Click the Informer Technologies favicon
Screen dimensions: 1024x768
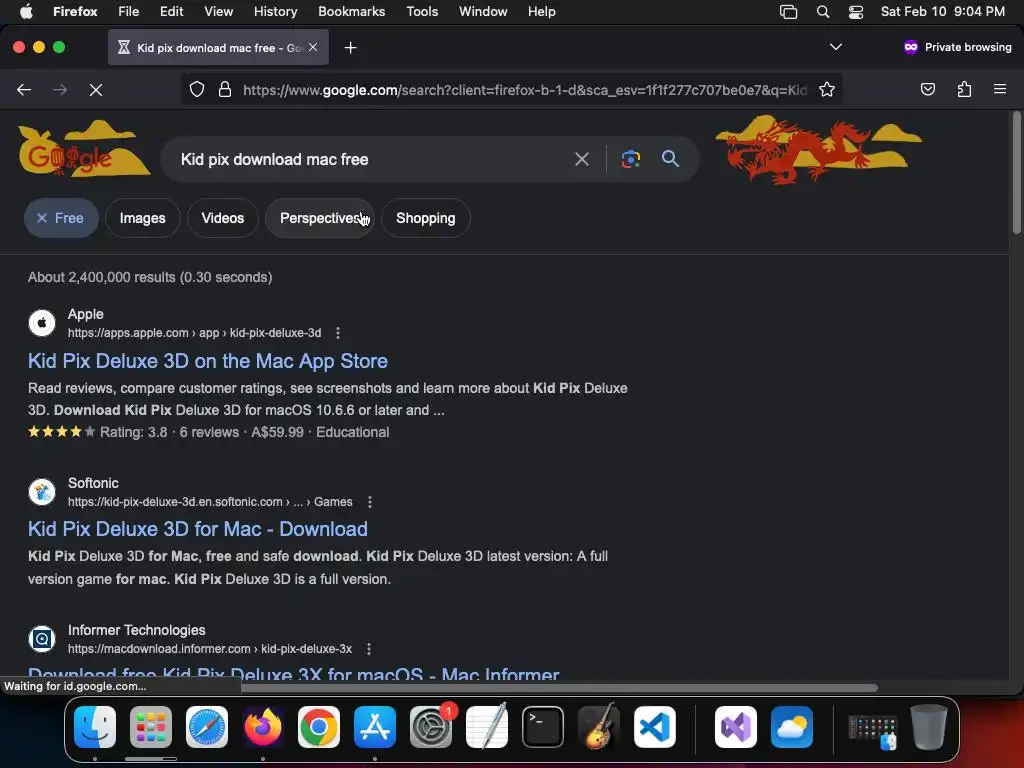click(42, 639)
